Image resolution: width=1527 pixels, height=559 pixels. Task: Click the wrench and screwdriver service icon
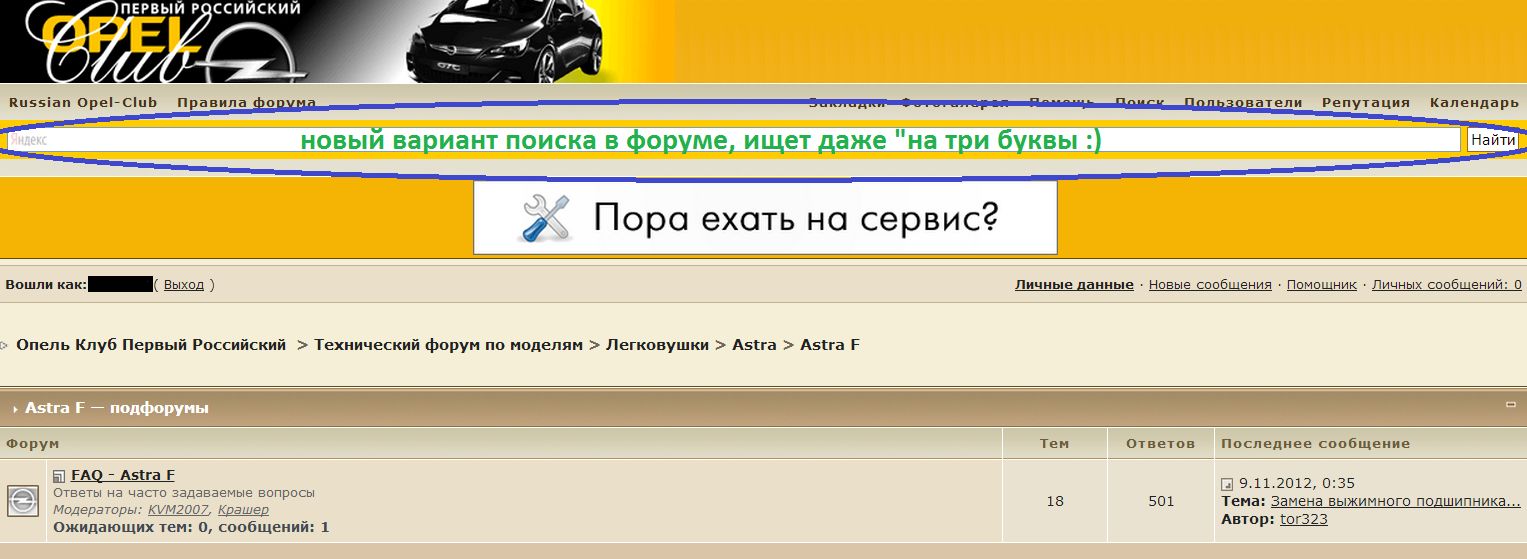pos(546,218)
